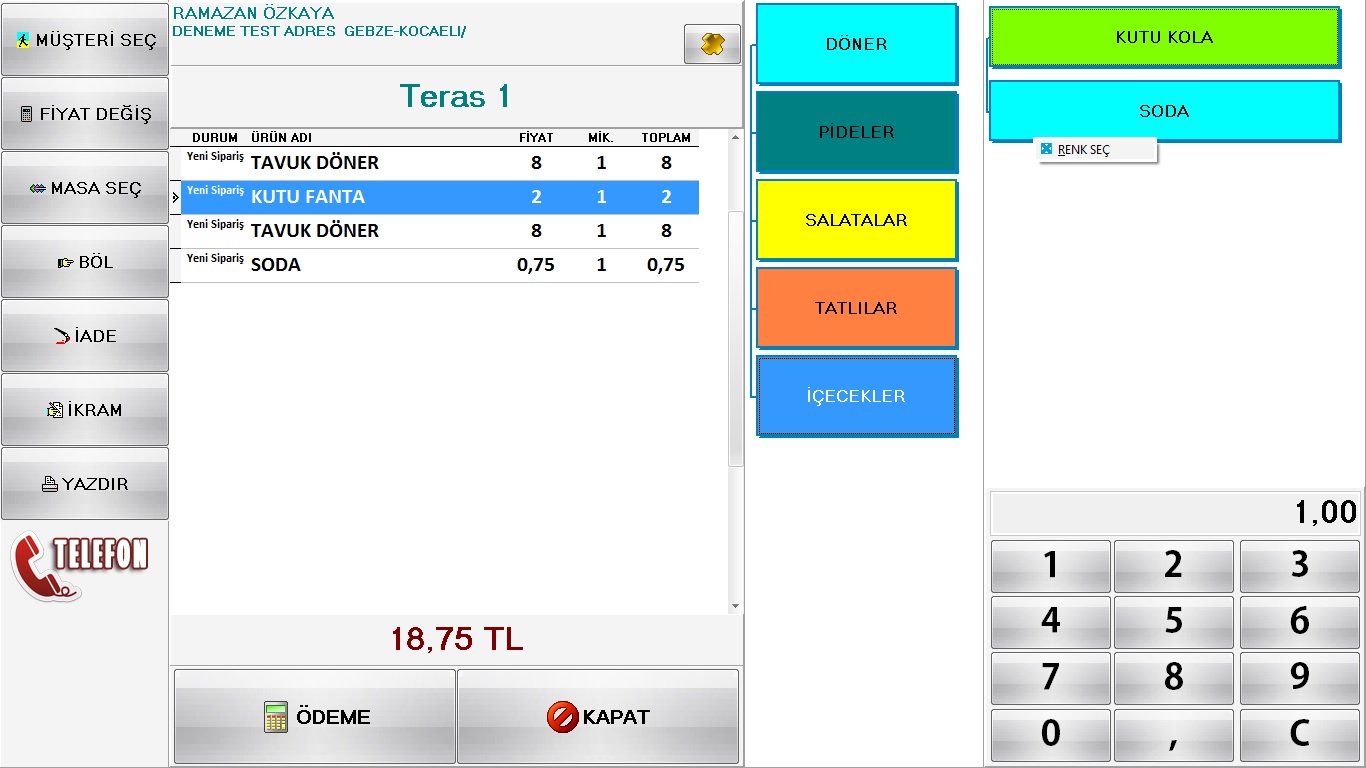Screen dimensions: 1366x768
Task: Switch to the DÖNER category
Action: pos(856,44)
